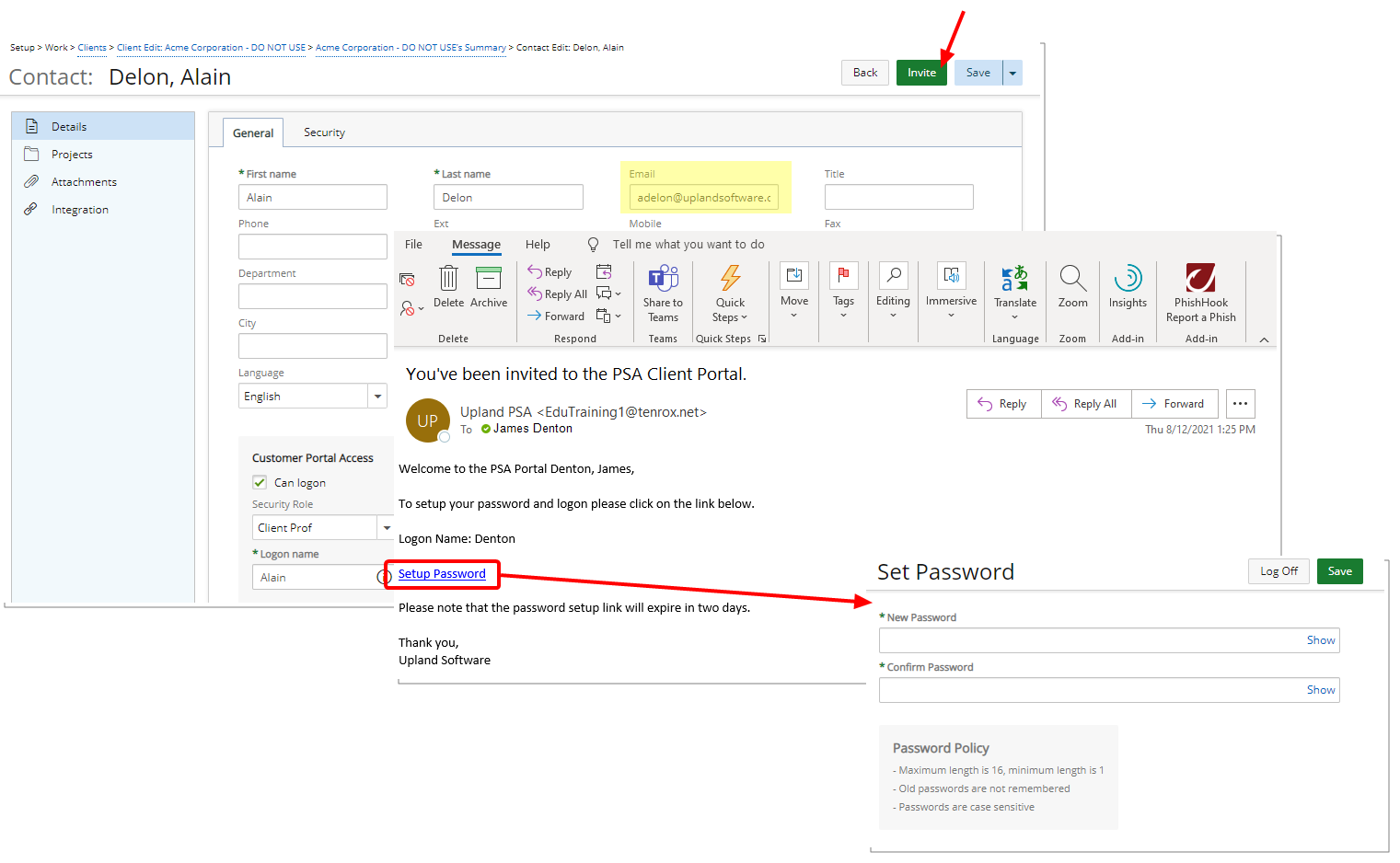
Task: Click the Reply with Meeting calendar icon
Action: [x=604, y=271]
